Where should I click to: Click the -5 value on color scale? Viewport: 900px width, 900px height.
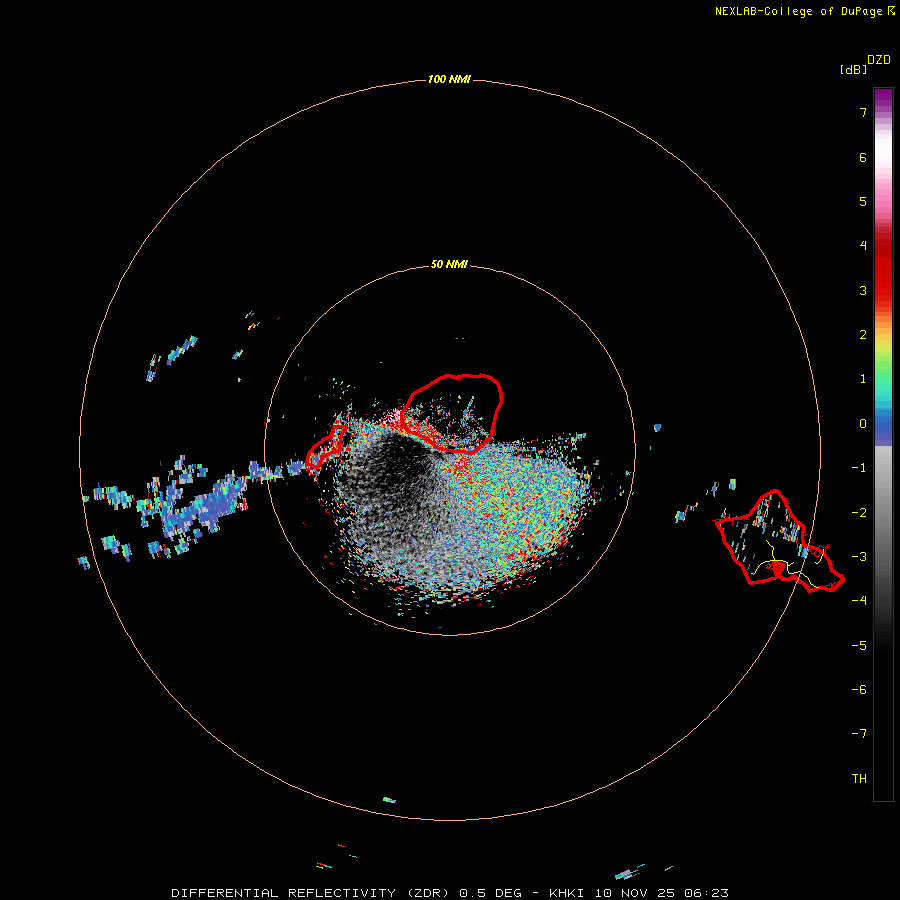859,646
